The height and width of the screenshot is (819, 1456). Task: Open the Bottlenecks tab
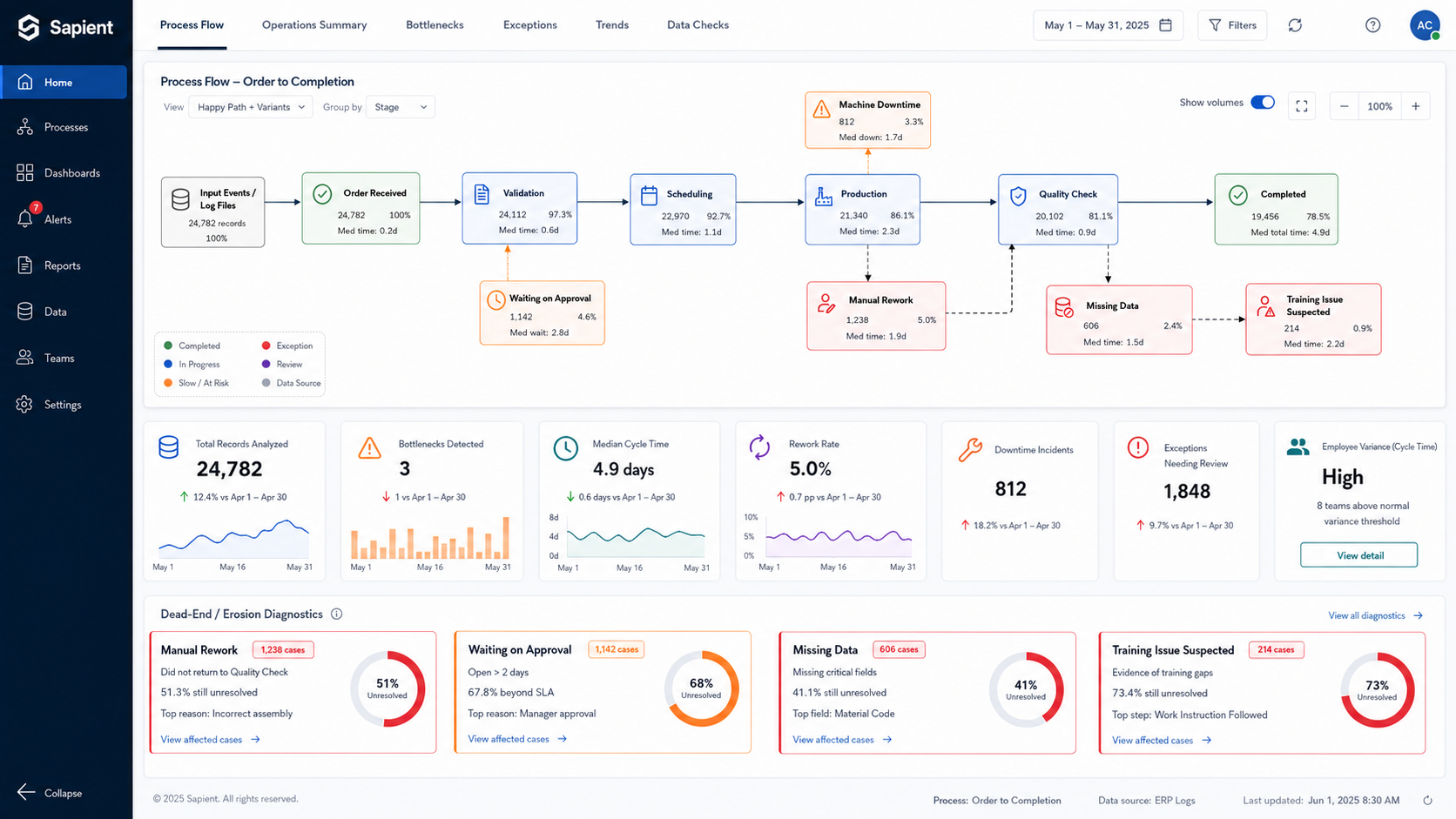[435, 25]
